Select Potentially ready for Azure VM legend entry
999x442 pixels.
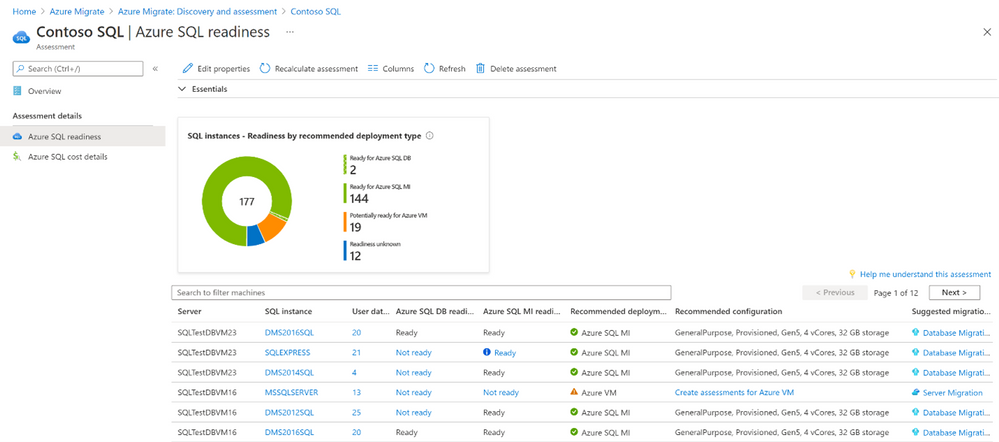click(x=385, y=223)
